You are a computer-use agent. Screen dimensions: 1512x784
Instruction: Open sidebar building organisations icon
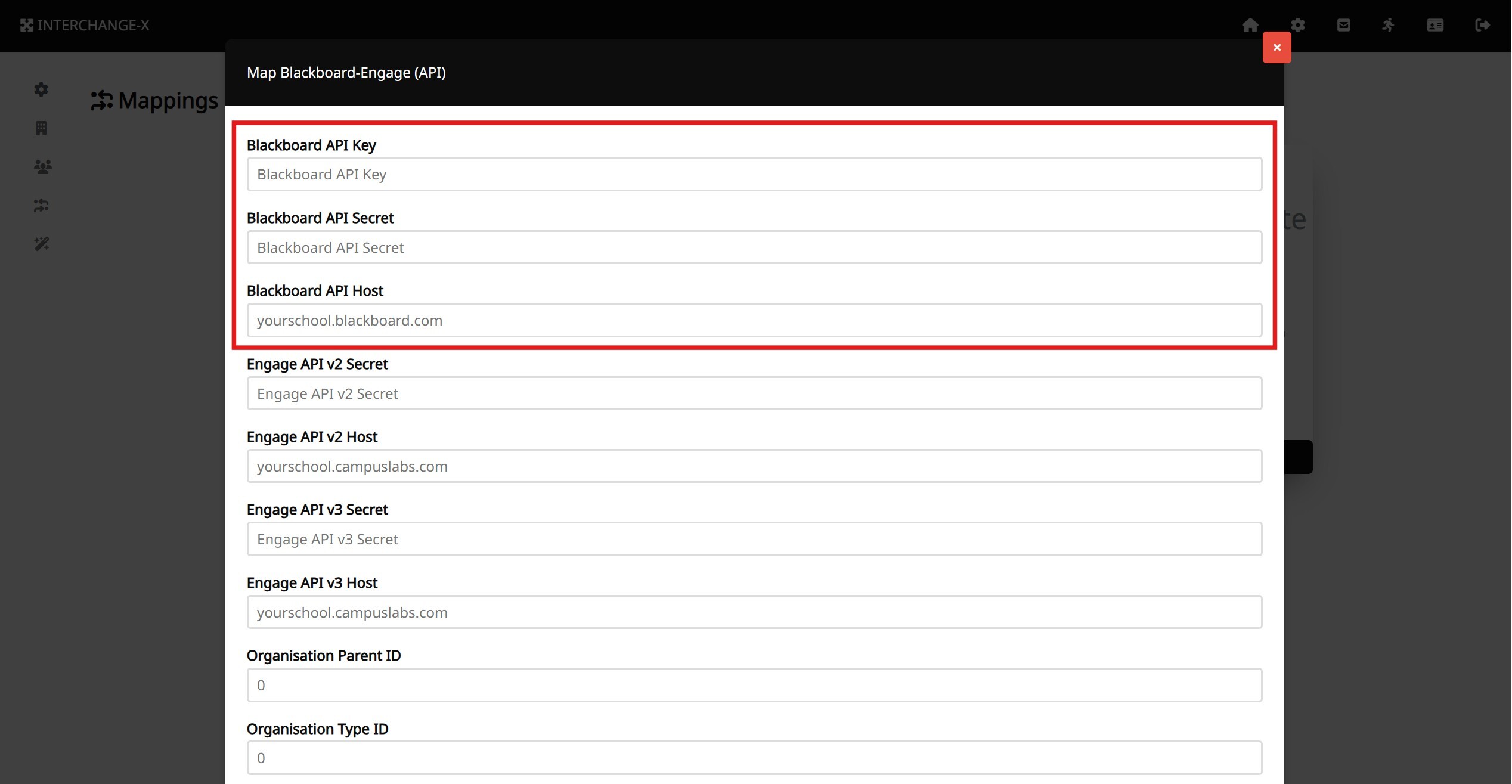click(x=41, y=128)
